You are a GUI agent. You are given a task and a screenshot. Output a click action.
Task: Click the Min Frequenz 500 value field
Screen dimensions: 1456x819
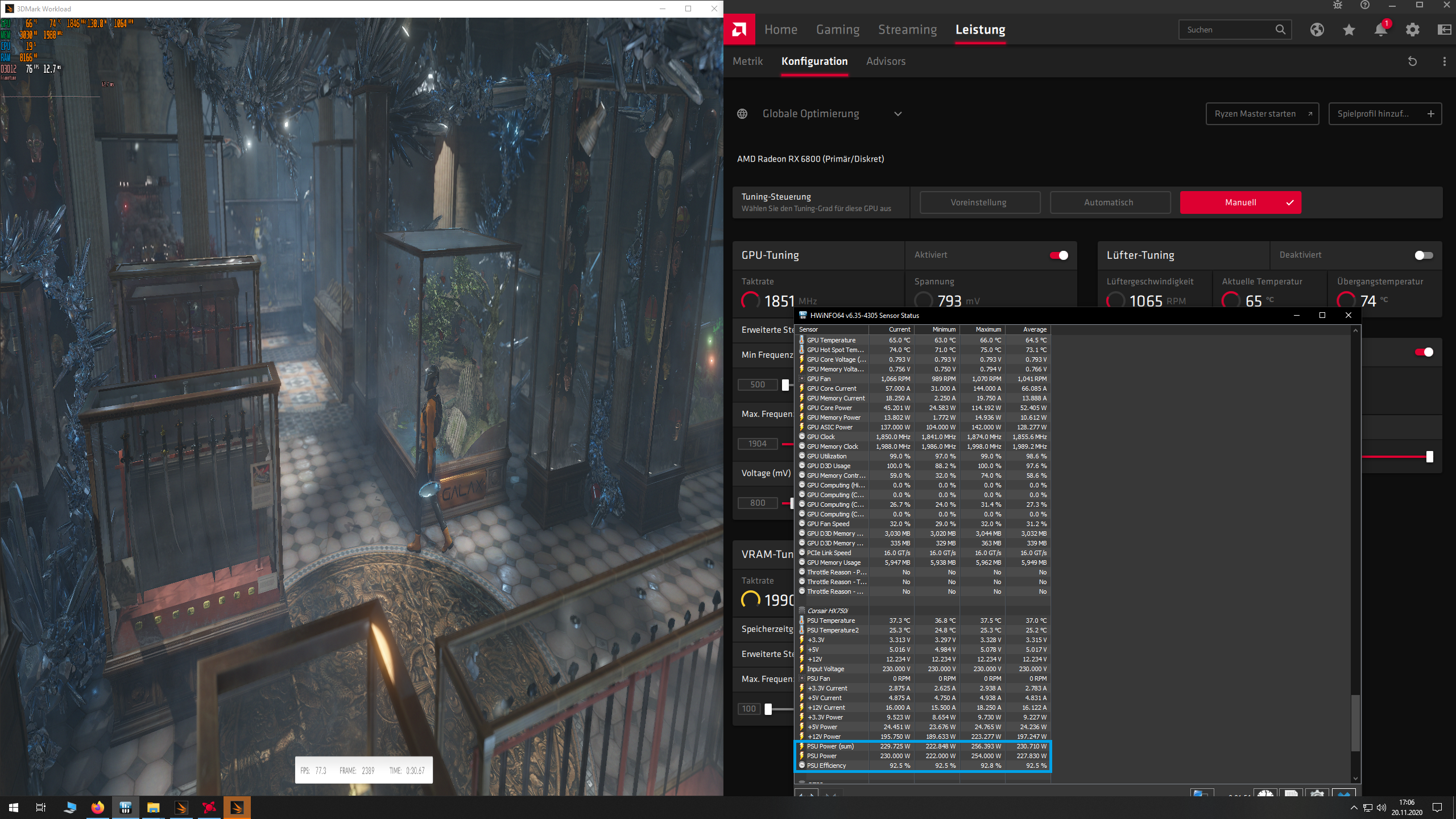(x=758, y=385)
